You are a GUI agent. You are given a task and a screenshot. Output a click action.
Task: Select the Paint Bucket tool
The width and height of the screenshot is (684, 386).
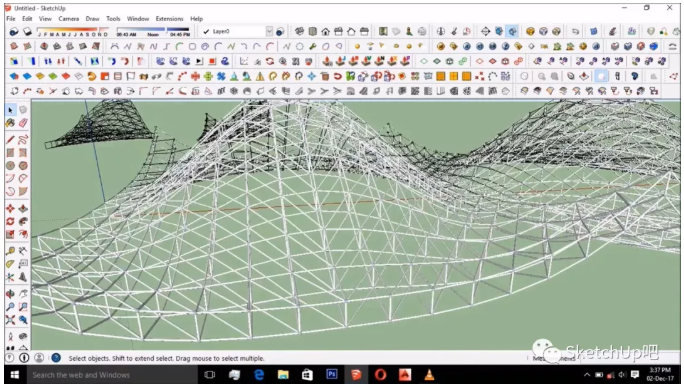click(10, 123)
